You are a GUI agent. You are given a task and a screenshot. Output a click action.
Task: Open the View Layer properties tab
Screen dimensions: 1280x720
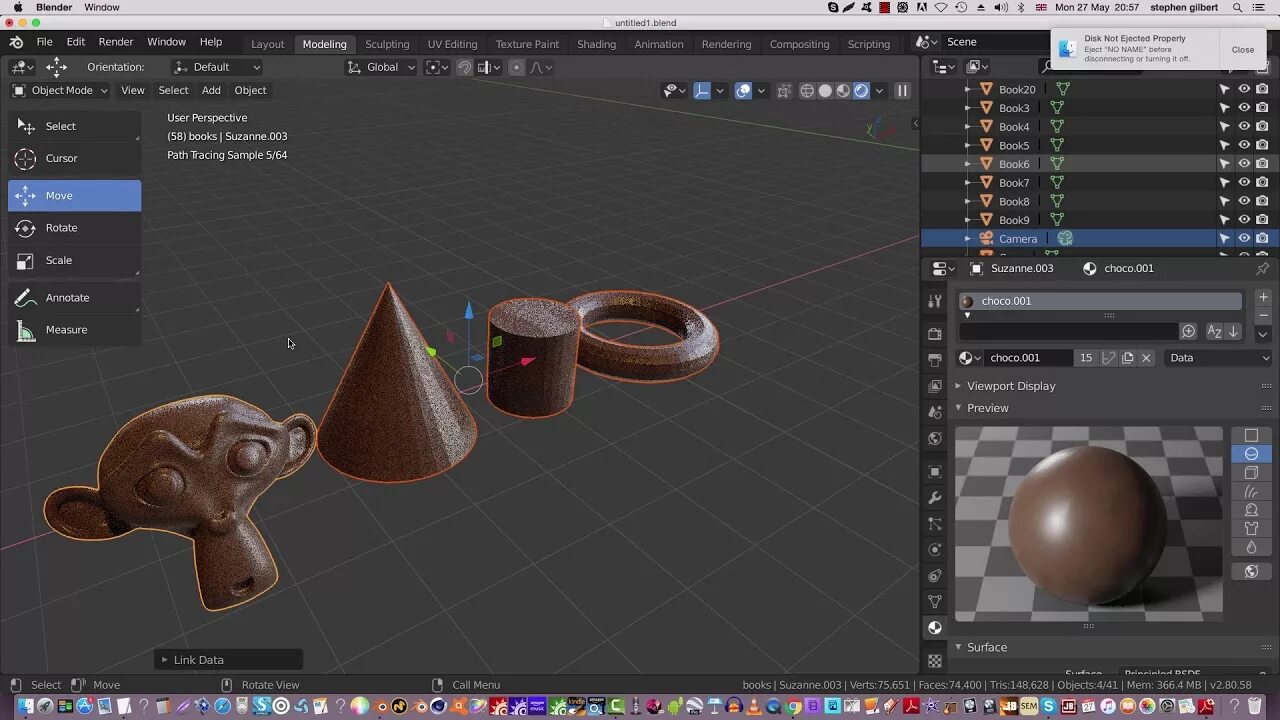pyautogui.click(x=935, y=386)
